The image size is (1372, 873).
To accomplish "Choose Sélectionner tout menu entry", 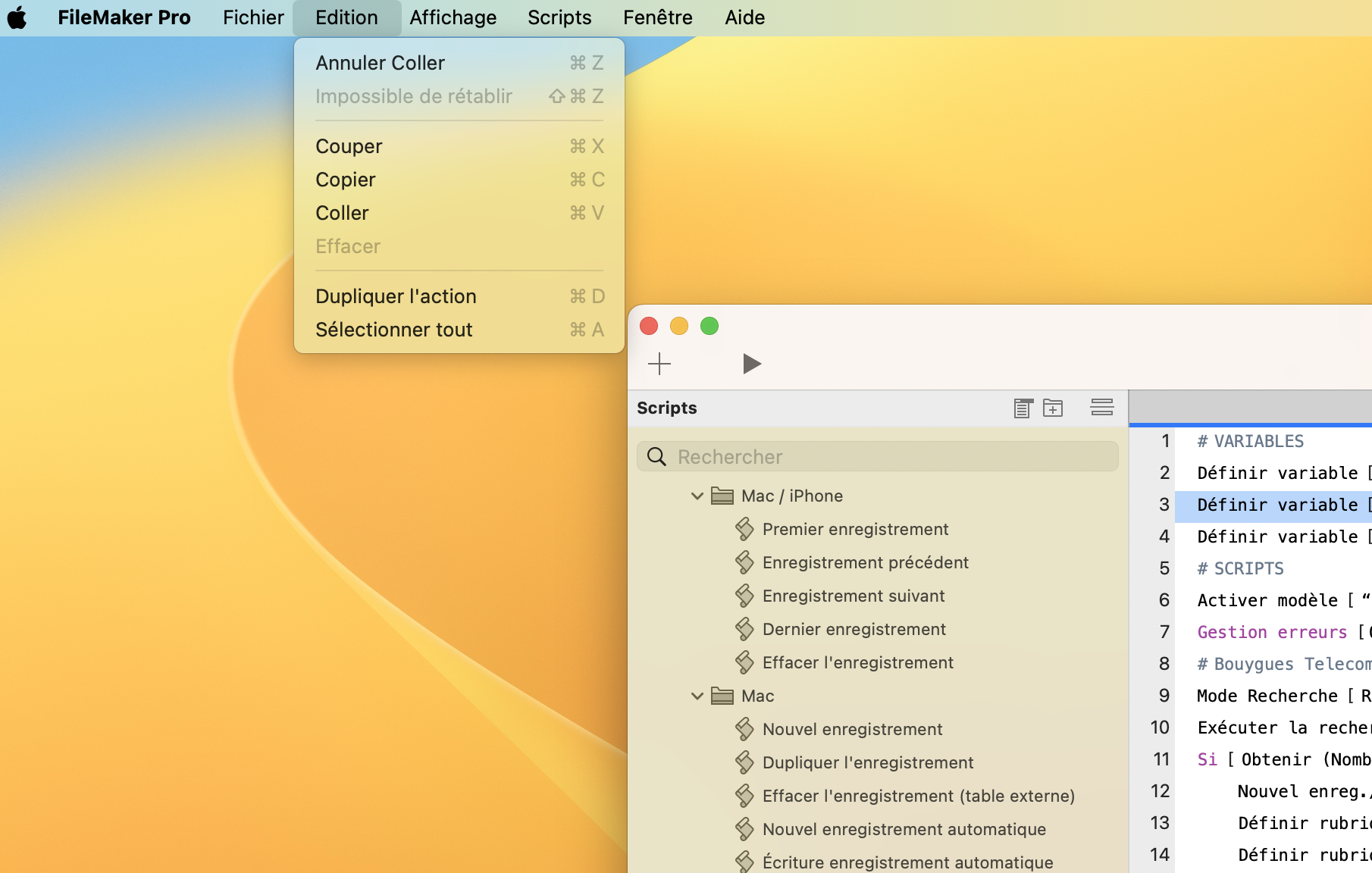I will [x=459, y=330].
